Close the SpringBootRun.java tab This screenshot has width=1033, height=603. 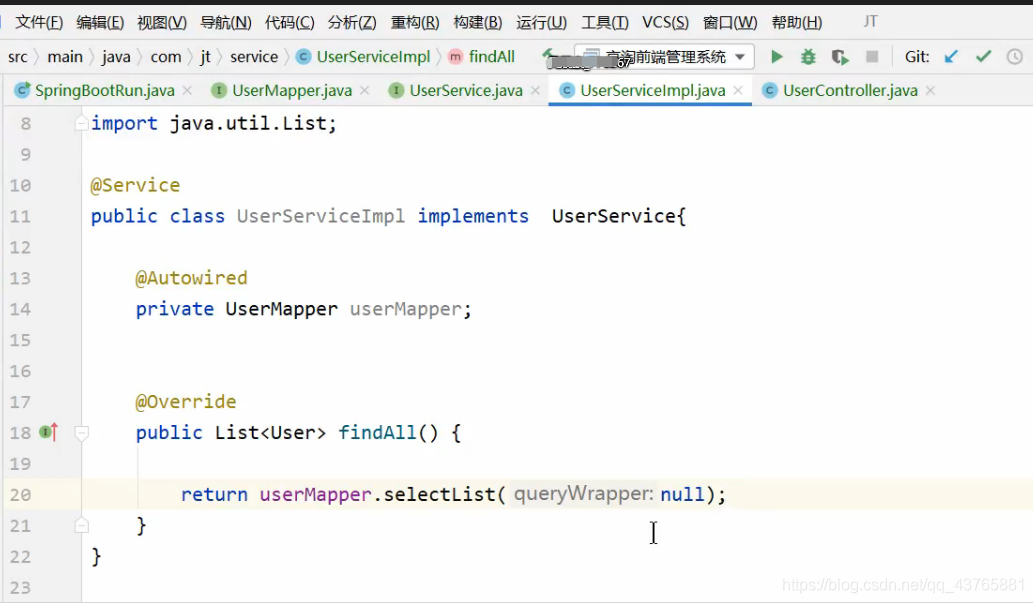[x=187, y=90]
